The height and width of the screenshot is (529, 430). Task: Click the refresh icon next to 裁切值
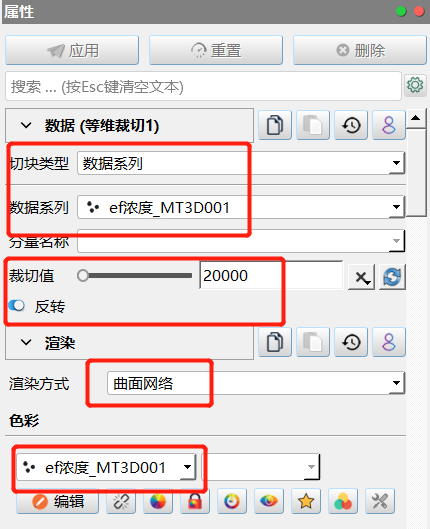click(392, 277)
